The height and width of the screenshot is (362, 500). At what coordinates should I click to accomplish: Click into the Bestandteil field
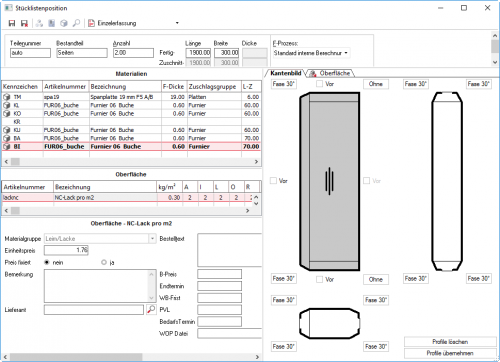pos(82,53)
